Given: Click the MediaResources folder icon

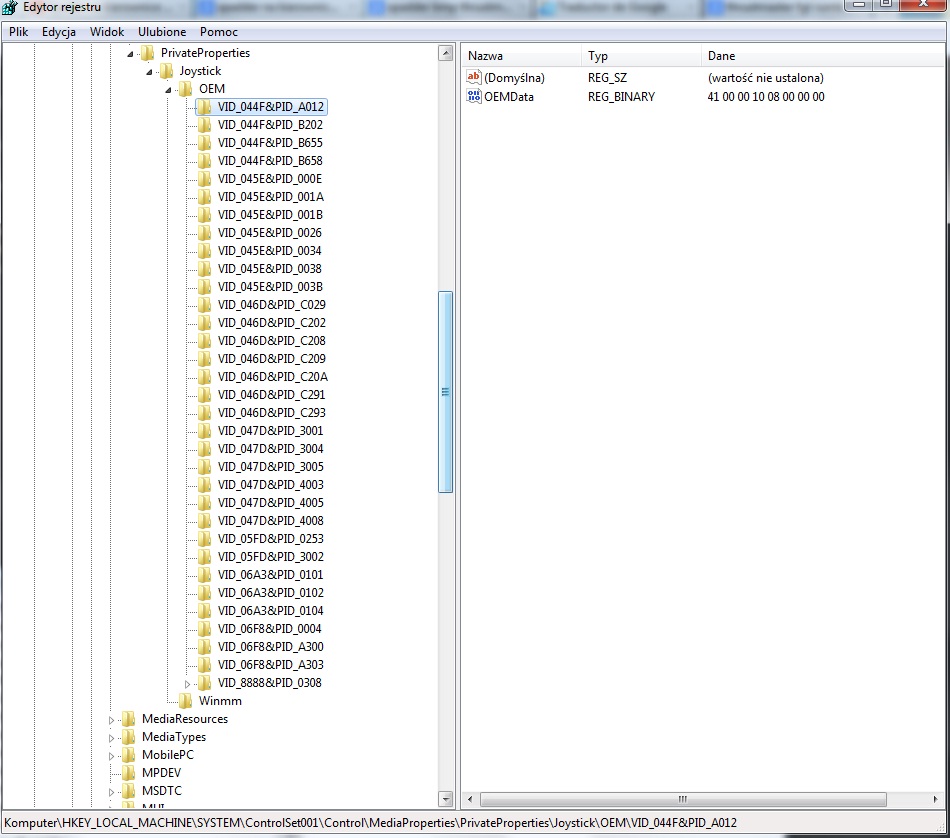Looking at the screenshot, I should (x=128, y=719).
